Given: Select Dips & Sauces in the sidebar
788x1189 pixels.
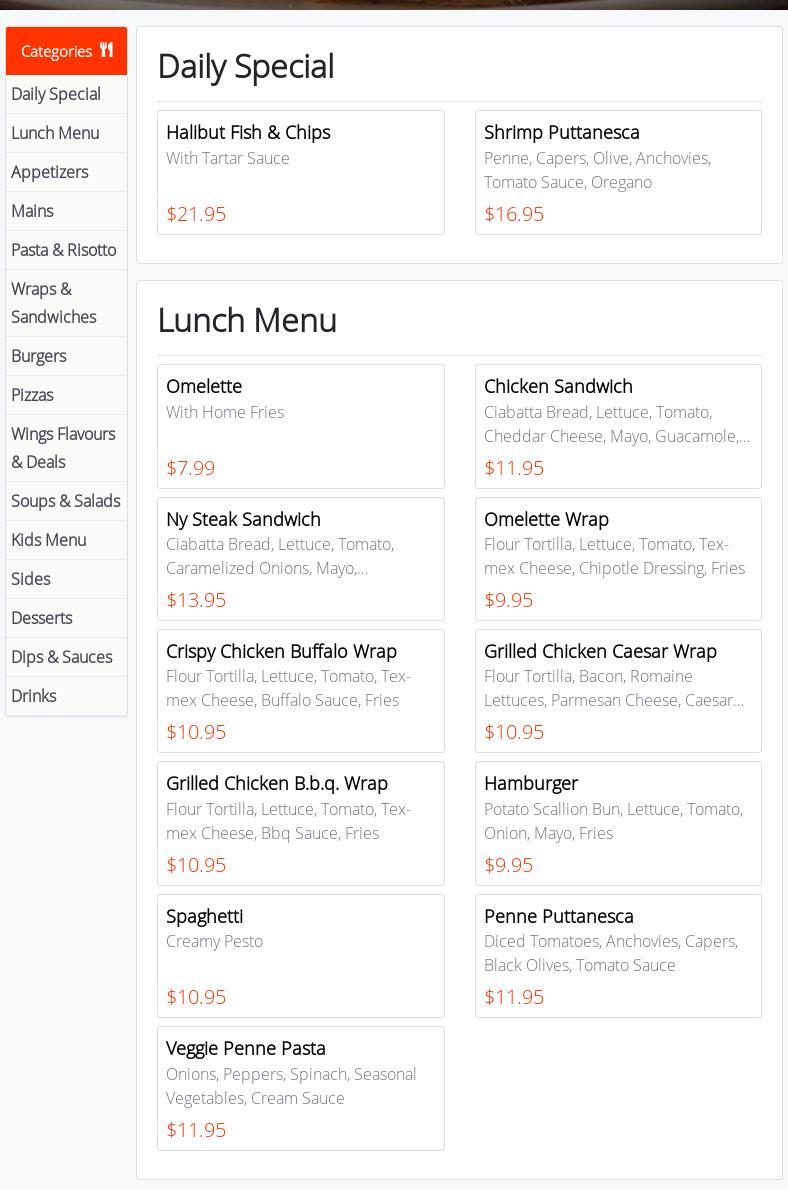Looking at the screenshot, I should click(x=66, y=657).
